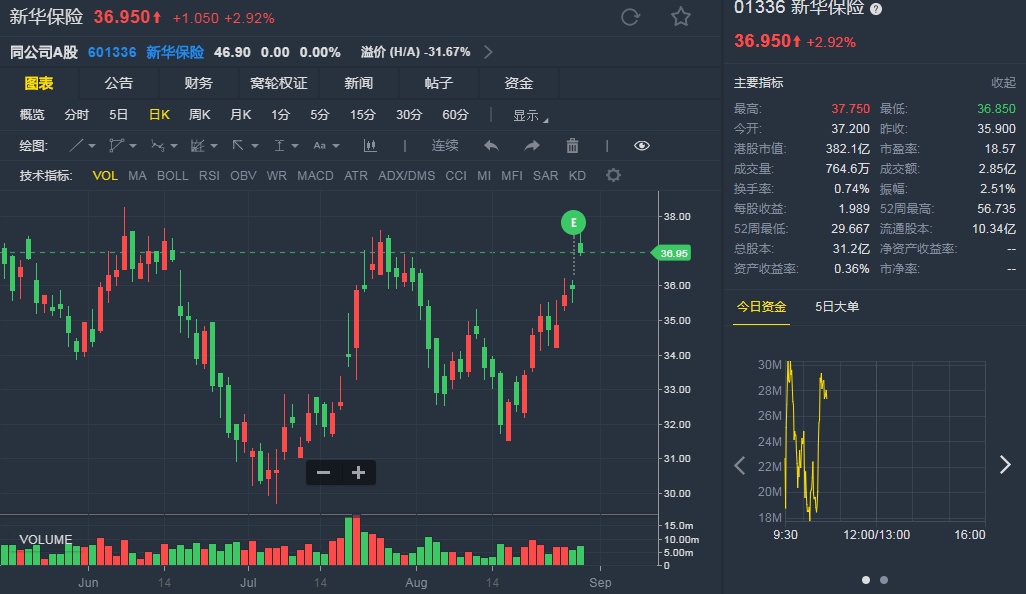Open the 601336 A-share stock link
1026x594 pixels.
point(112,52)
